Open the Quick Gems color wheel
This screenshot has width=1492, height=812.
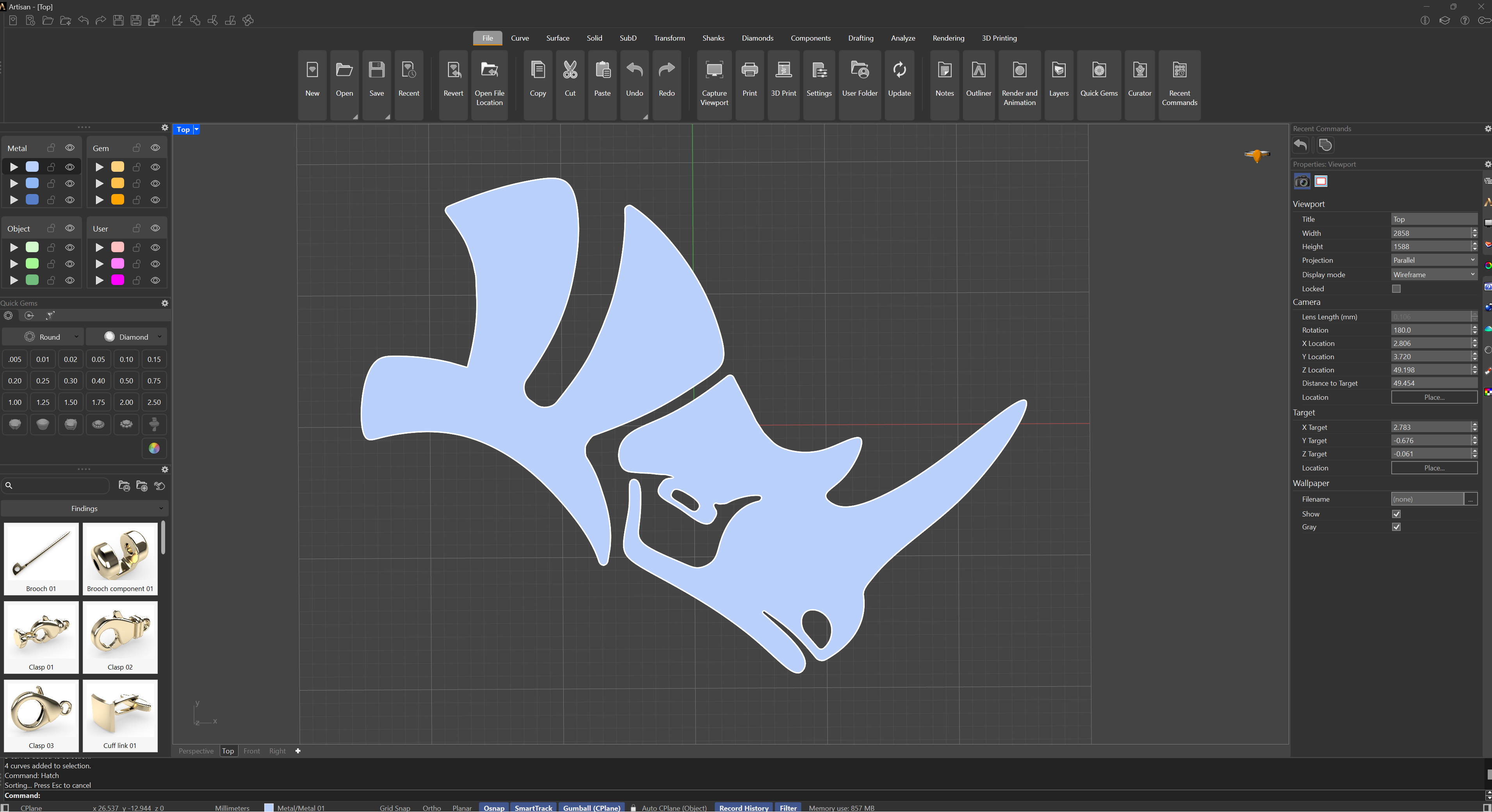154,448
